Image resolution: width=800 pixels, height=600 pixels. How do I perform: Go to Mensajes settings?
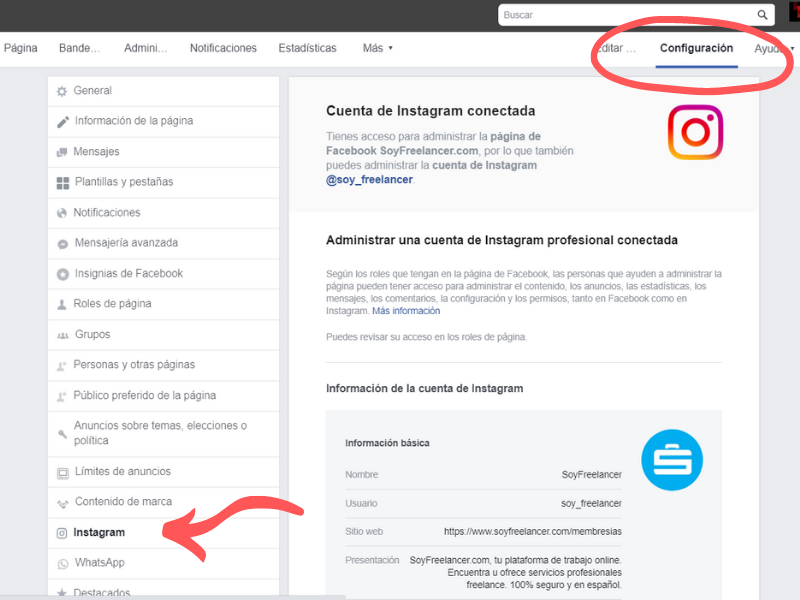163,152
